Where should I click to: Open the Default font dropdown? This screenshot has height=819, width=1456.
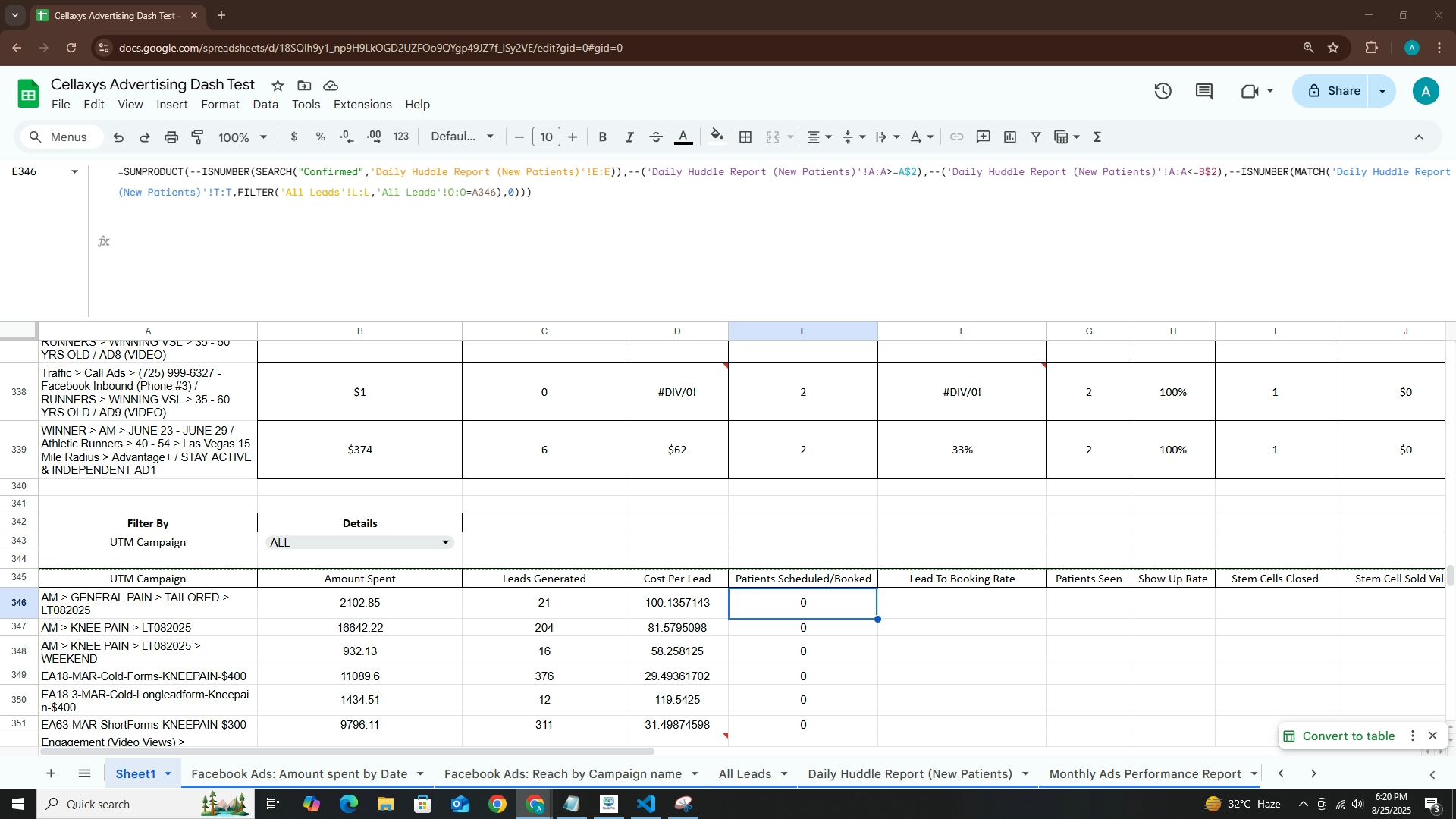(x=463, y=137)
